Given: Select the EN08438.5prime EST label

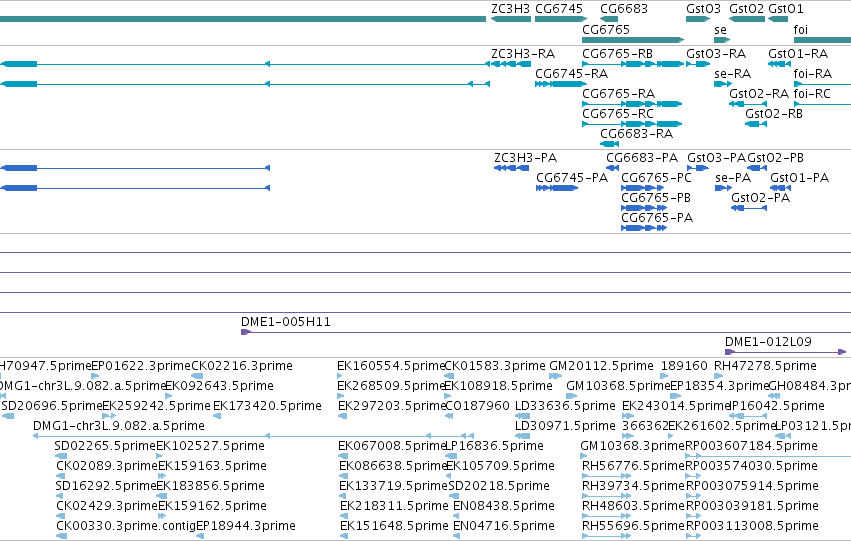Looking at the screenshot, I should click(x=504, y=506).
